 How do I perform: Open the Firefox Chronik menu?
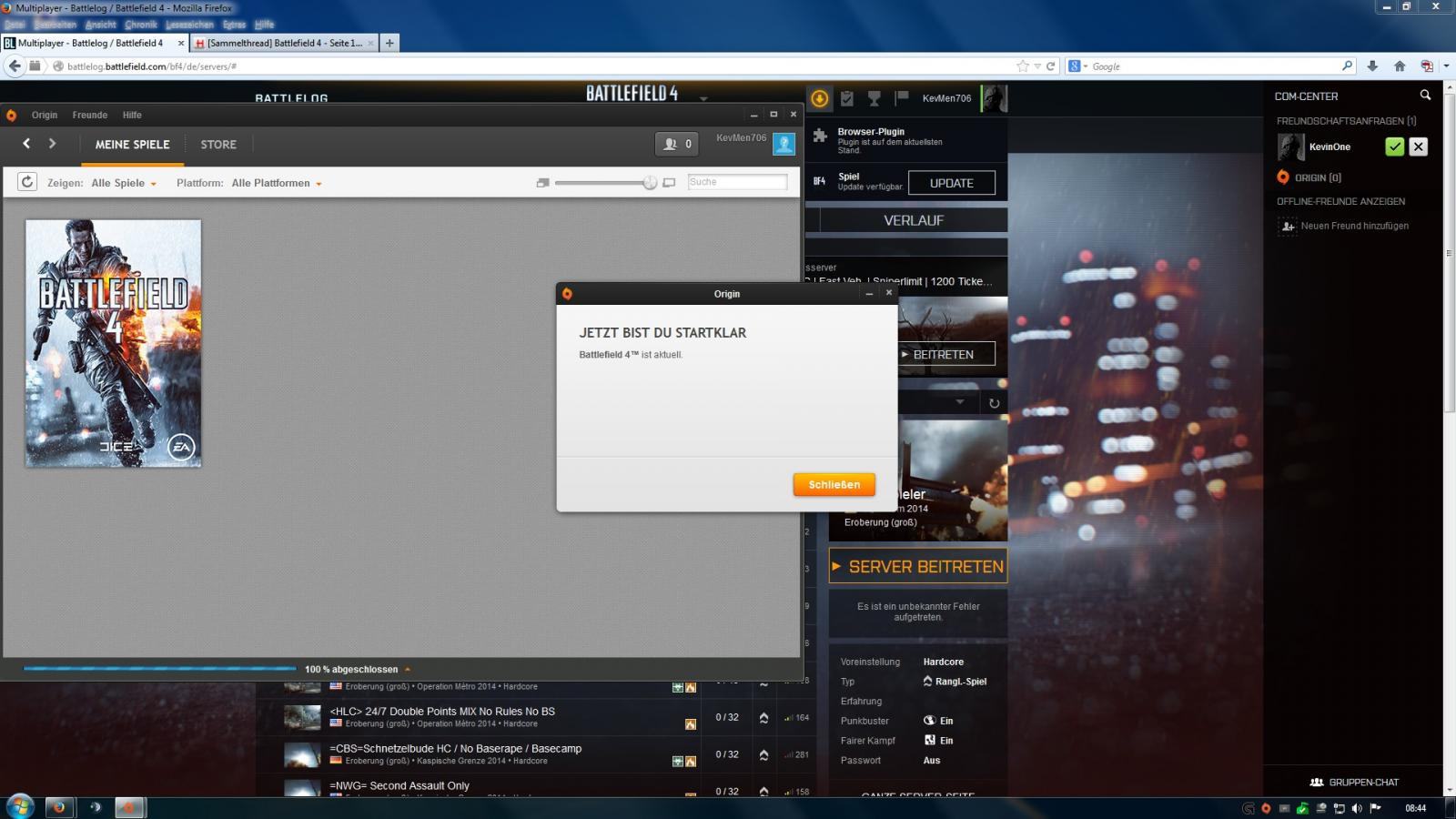[x=141, y=25]
